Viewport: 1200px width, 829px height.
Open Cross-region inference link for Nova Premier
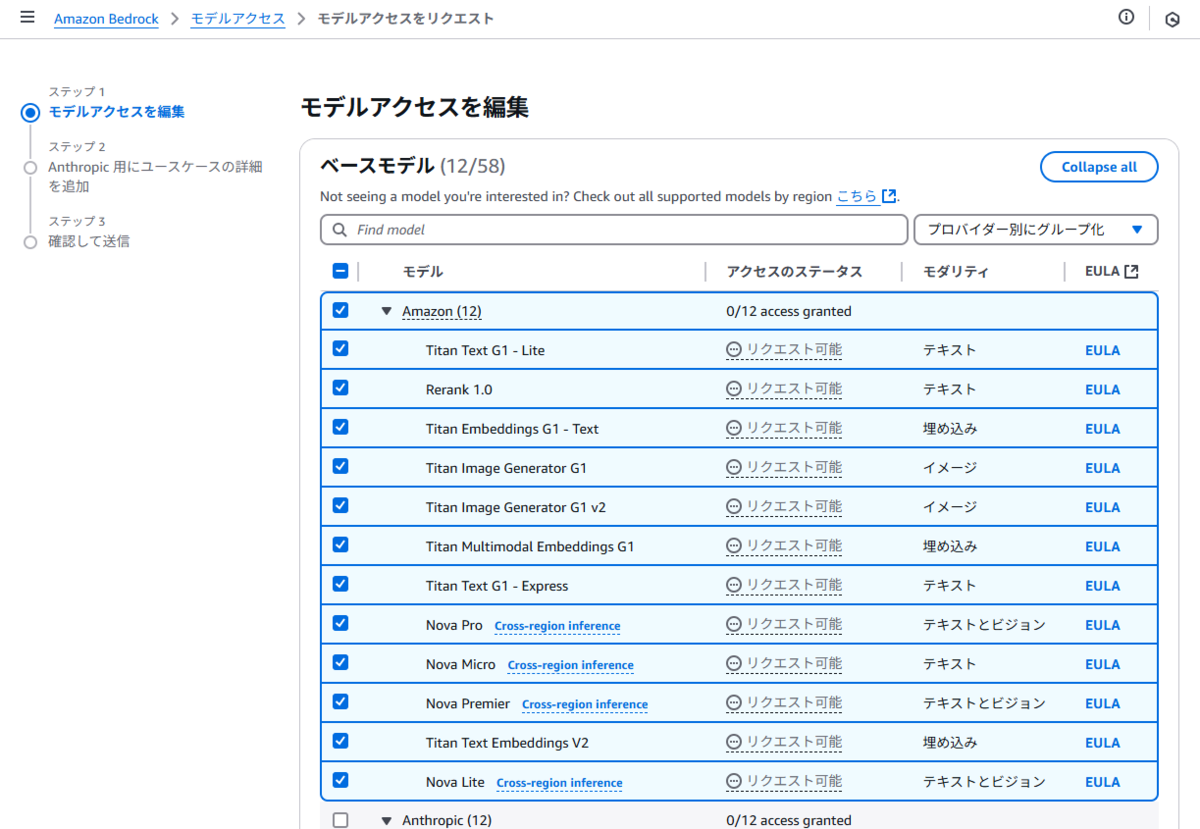tap(585, 704)
